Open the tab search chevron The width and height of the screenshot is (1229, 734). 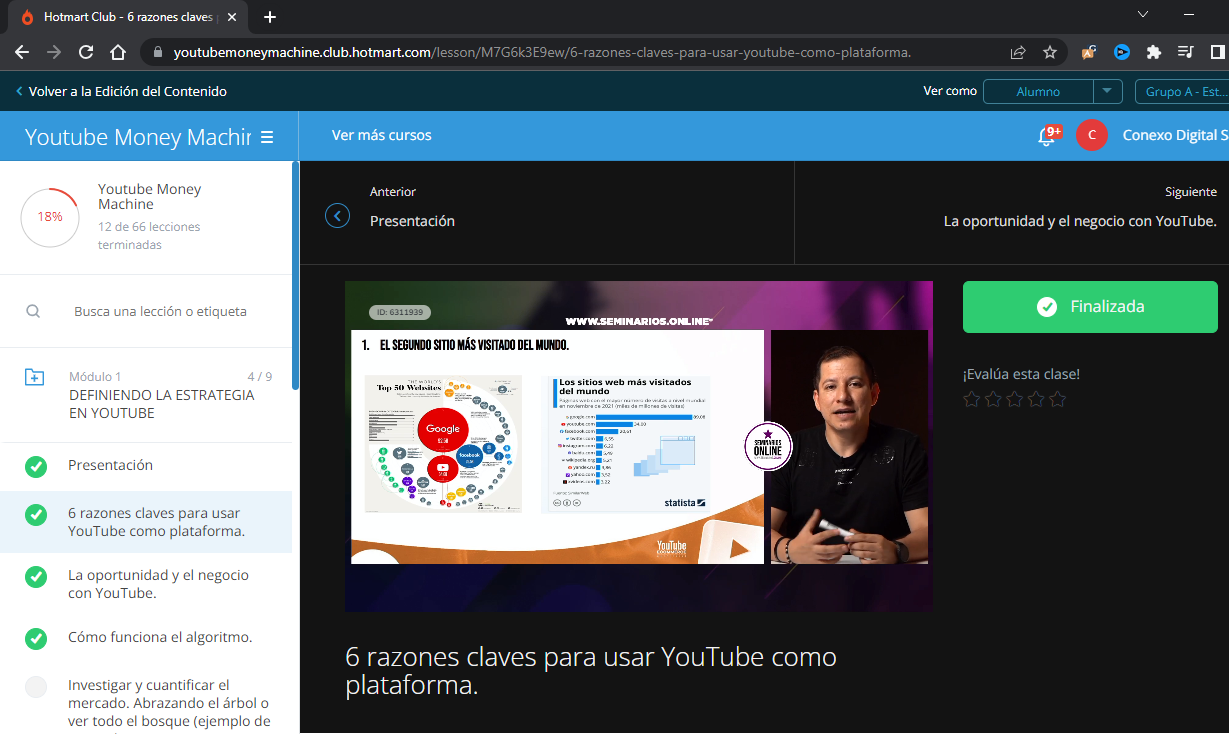pyautogui.click(x=1144, y=14)
